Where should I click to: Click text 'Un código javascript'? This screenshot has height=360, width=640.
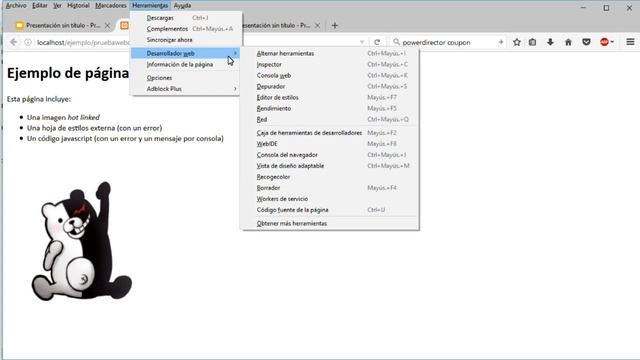[x=60, y=139]
